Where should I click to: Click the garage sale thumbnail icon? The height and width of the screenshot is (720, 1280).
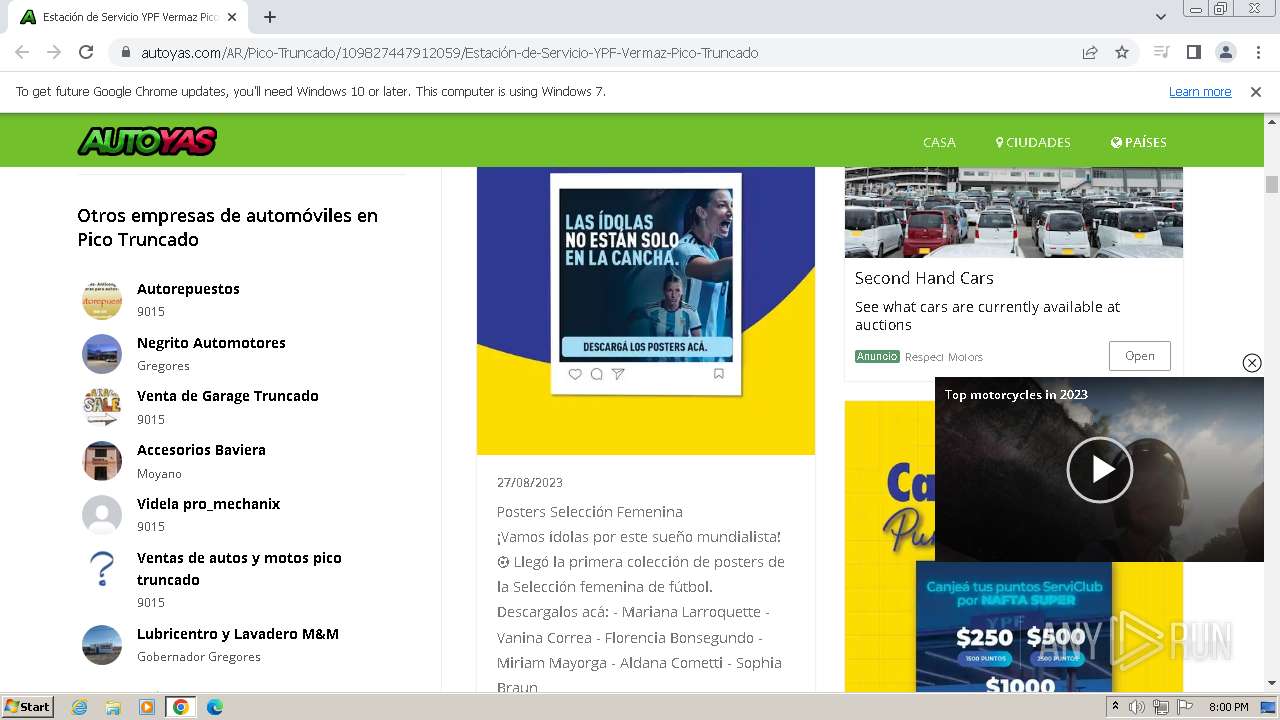(x=101, y=407)
